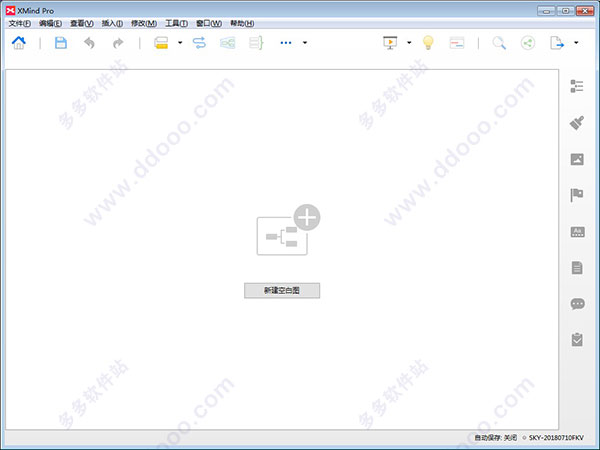The width and height of the screenshot is (600, 450).
Task: Click the XMind logo in title bar
Action: (10, 10)
